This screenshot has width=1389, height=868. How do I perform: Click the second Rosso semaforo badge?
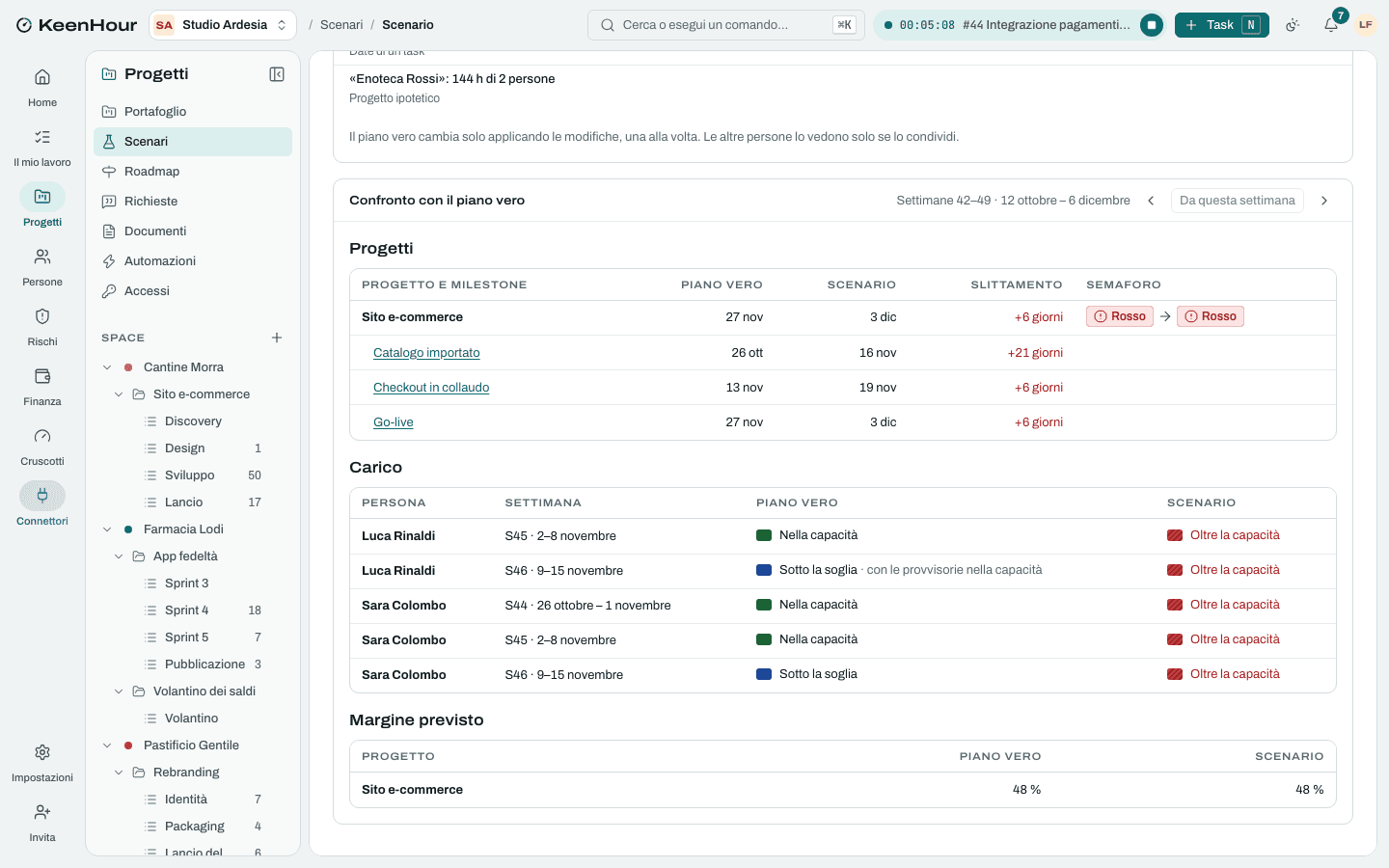tap(1211, 316)
